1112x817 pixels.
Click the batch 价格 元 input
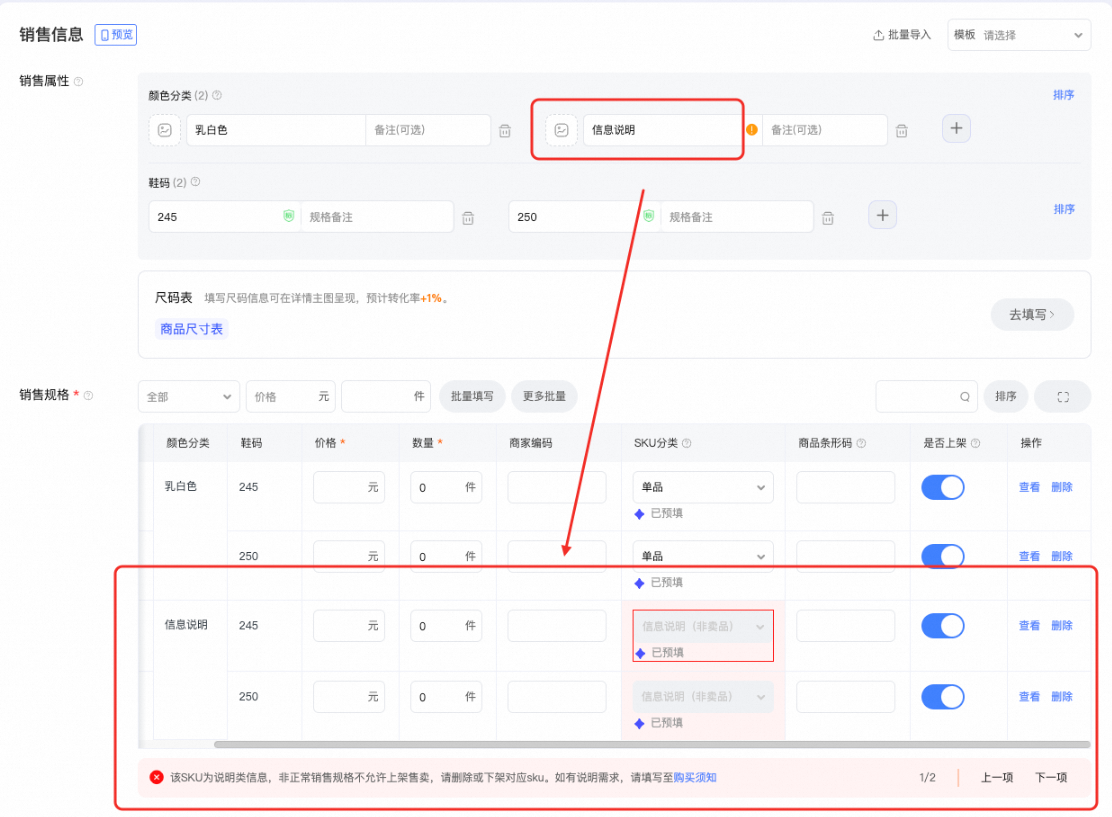pyautogui.click(x=291, y=396)
